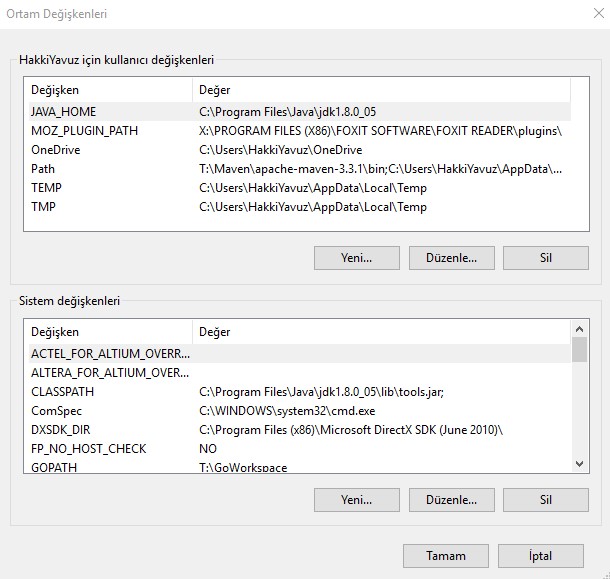Click Yeni... under user variables
Viewport: 610px width, 579px height.
357,258
